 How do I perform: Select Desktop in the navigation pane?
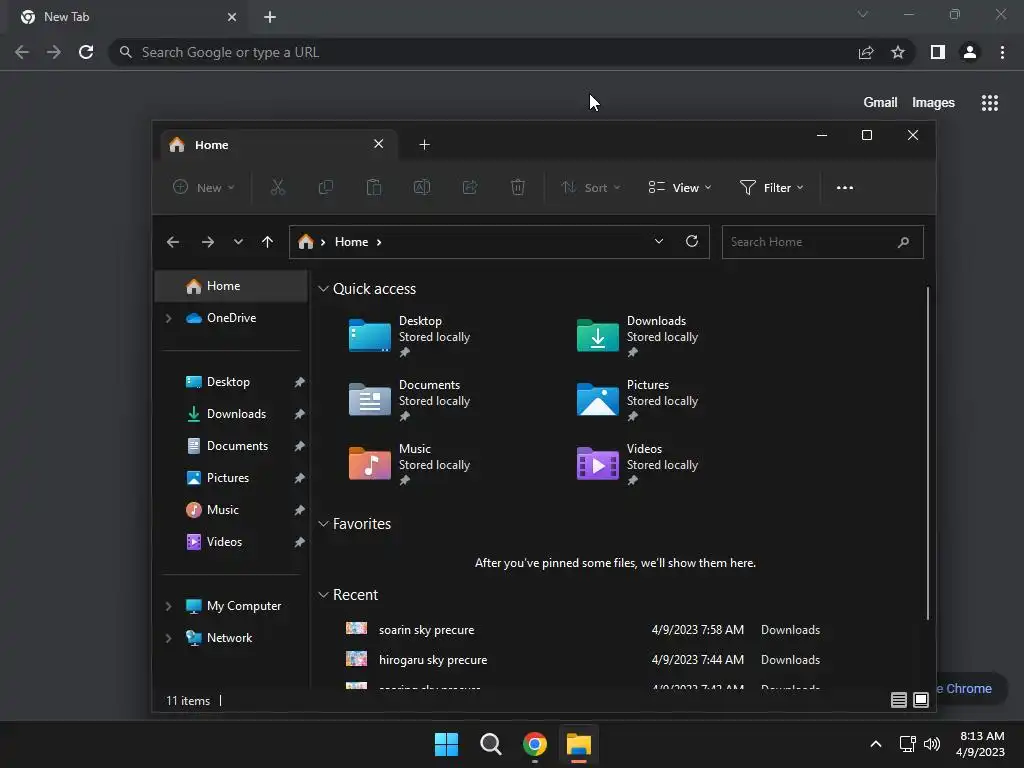tap(231, 382)
